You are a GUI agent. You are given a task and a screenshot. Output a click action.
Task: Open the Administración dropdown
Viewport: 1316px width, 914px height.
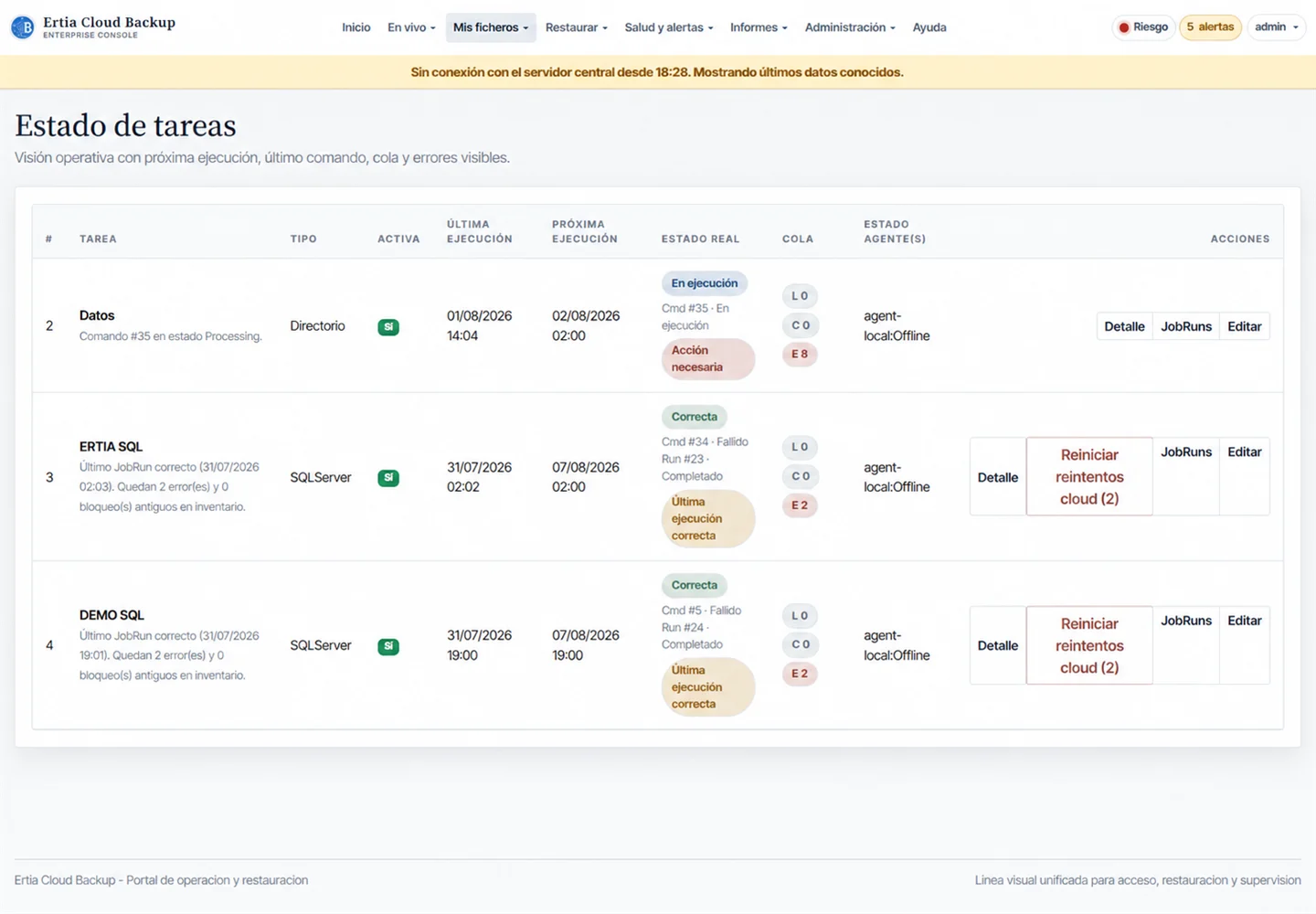(850, 27)
